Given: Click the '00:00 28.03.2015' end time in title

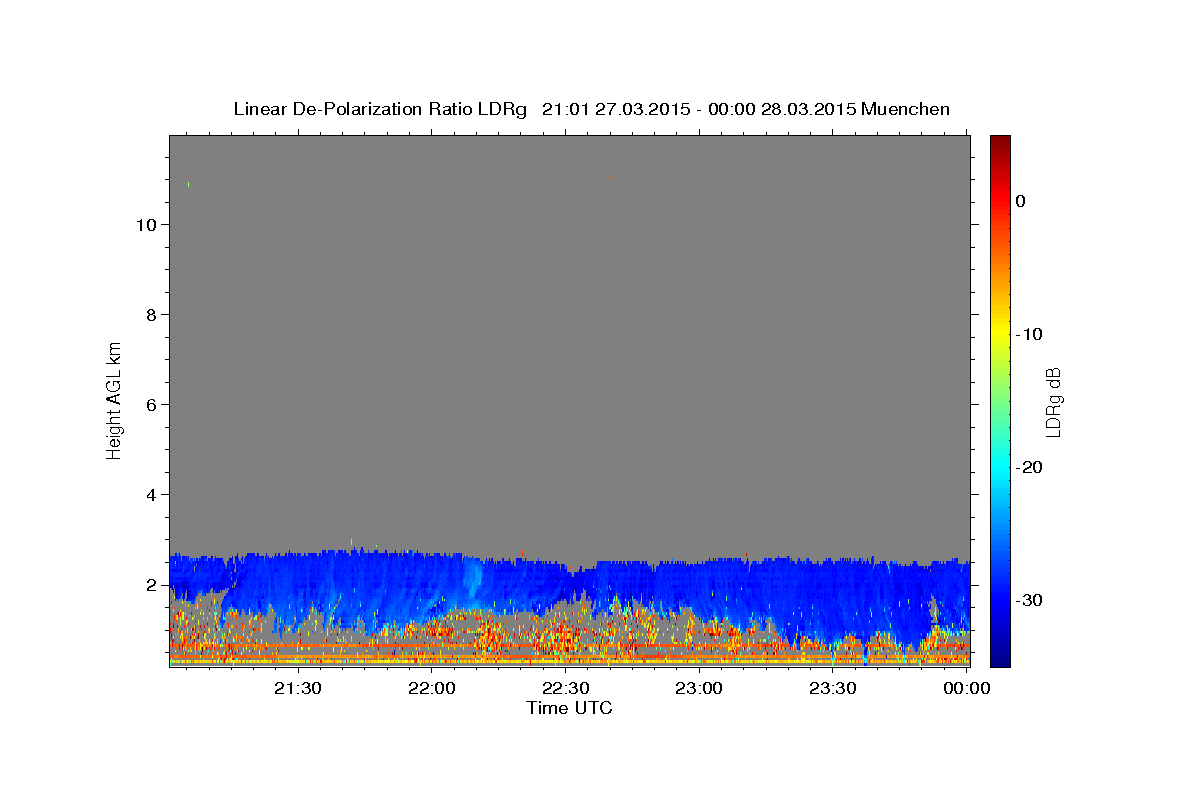Looking at the screenshot, I should tap(781, 109).
